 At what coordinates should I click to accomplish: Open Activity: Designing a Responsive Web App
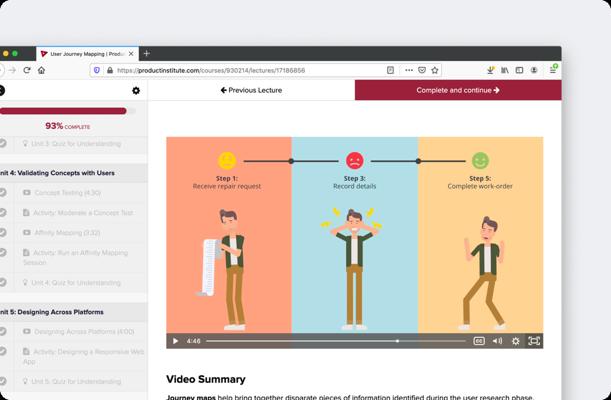coord(83,356)
